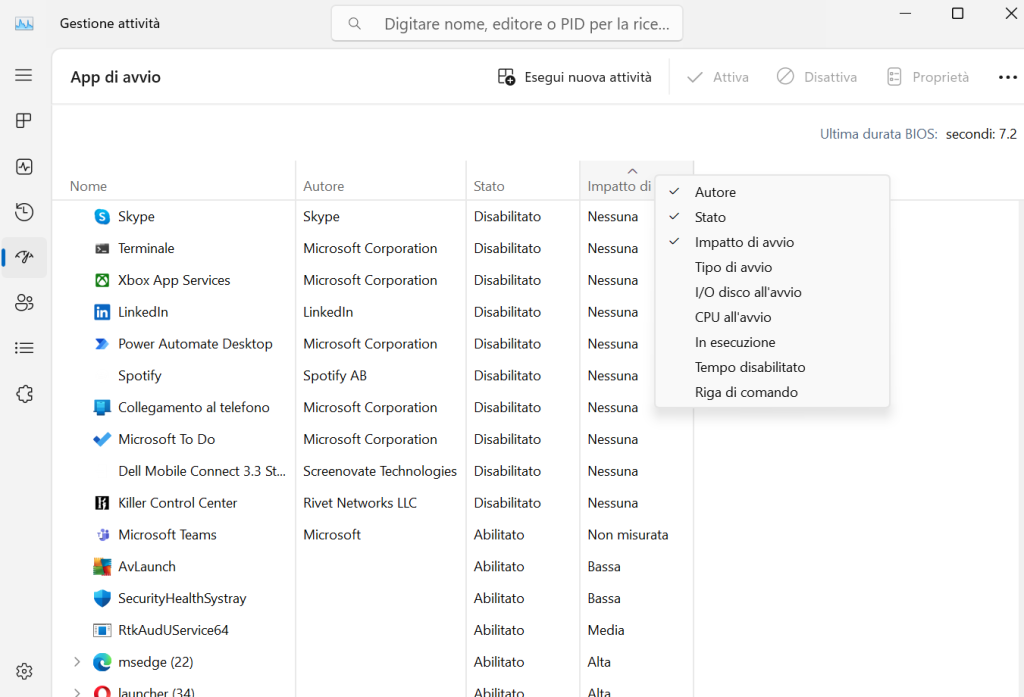This screenshot has height=697, width=1024.
Task: Click the Microsoft Teams icon
Action: (x=103, y=535)
